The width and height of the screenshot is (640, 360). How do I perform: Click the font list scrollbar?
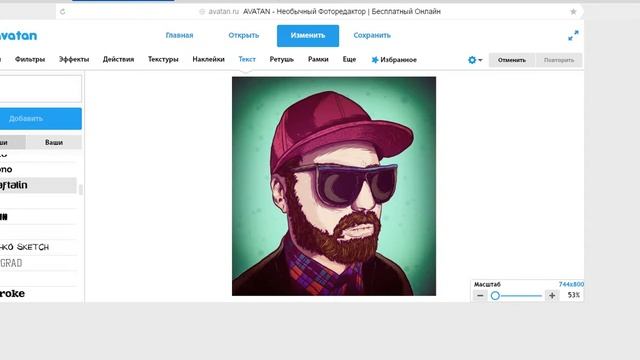pos(80,189)
